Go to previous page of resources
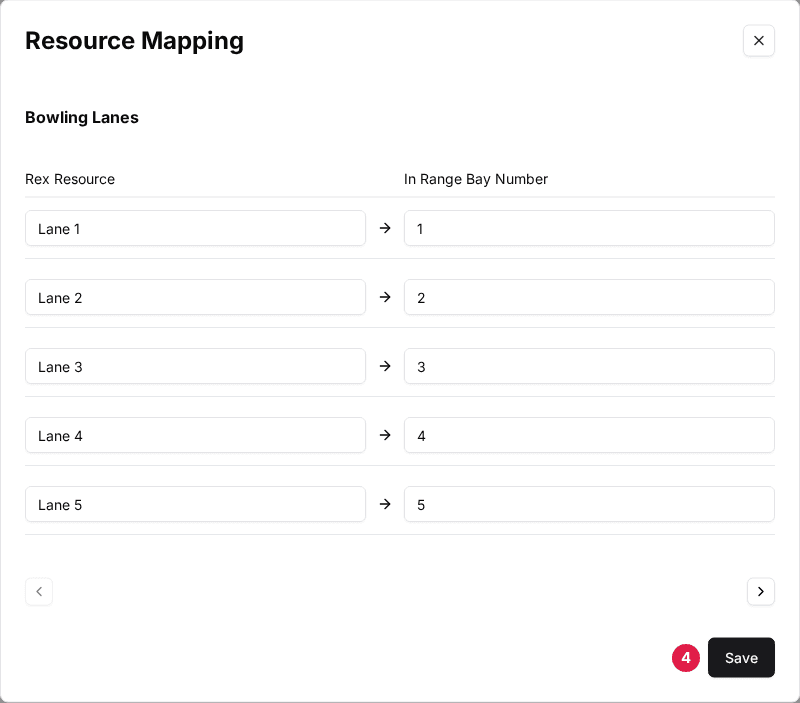Screen dimensions: 800x703 click(39, 591)
